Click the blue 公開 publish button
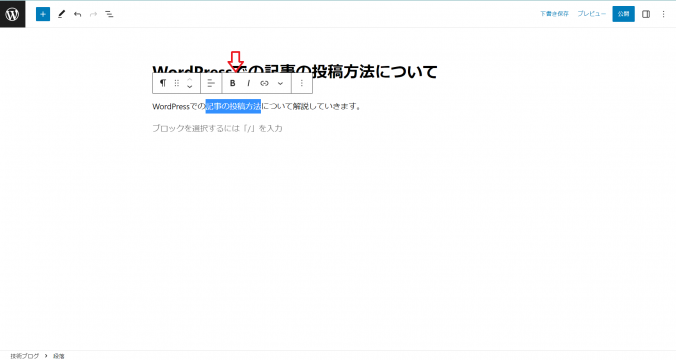This screenshot has width=676, height=360. pos(623,14)
